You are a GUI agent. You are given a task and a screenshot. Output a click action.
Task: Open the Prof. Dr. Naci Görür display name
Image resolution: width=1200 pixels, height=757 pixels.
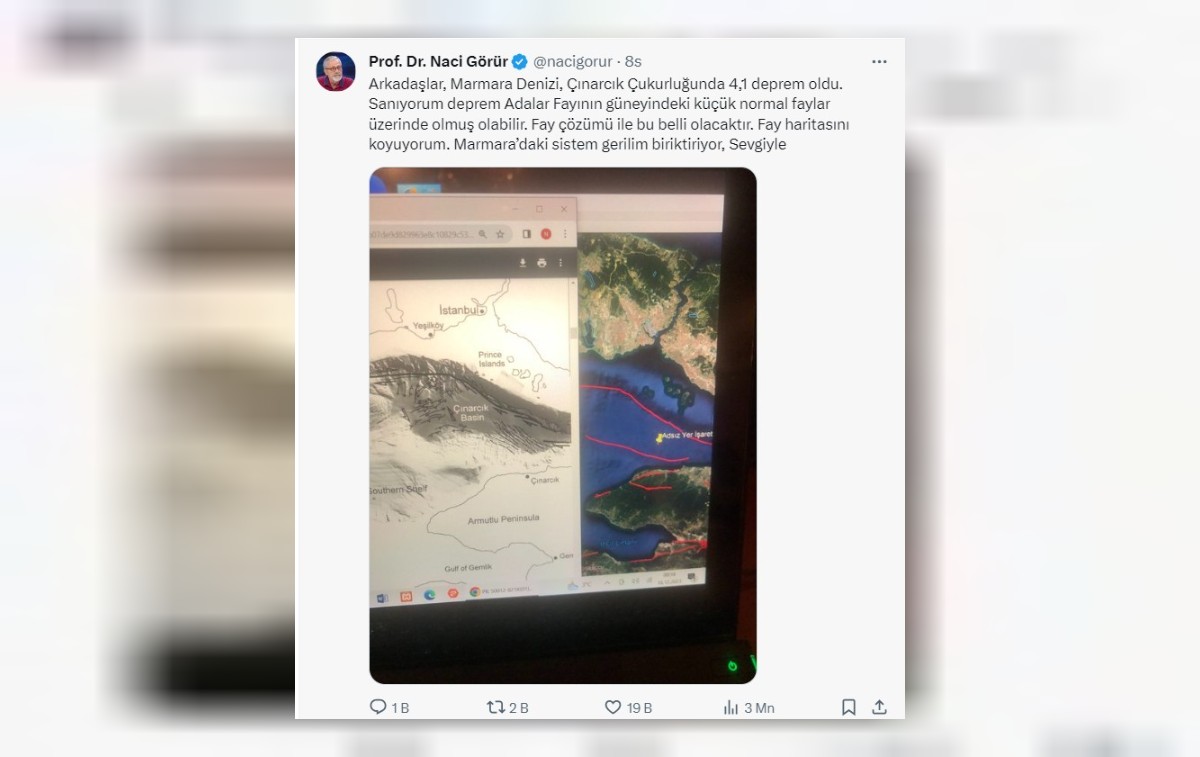click(x=438, y=61)
